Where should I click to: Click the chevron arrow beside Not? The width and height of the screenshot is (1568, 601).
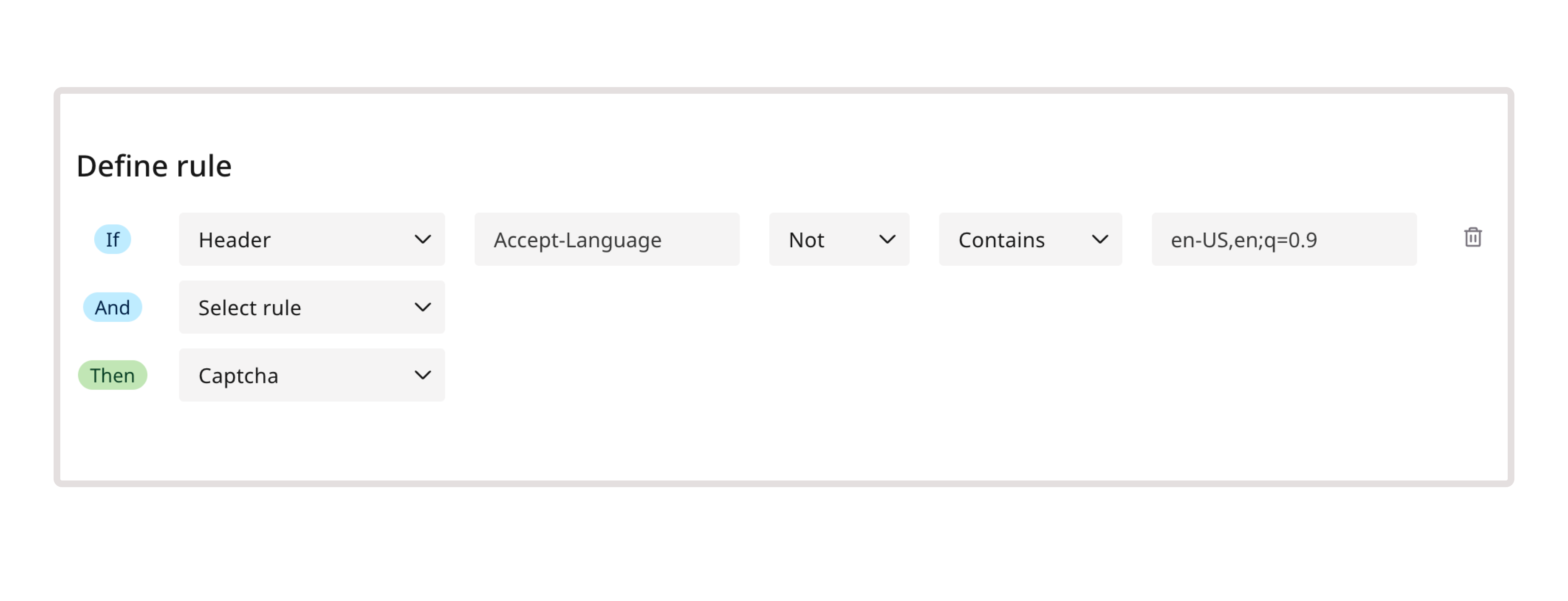pos(887,240)
